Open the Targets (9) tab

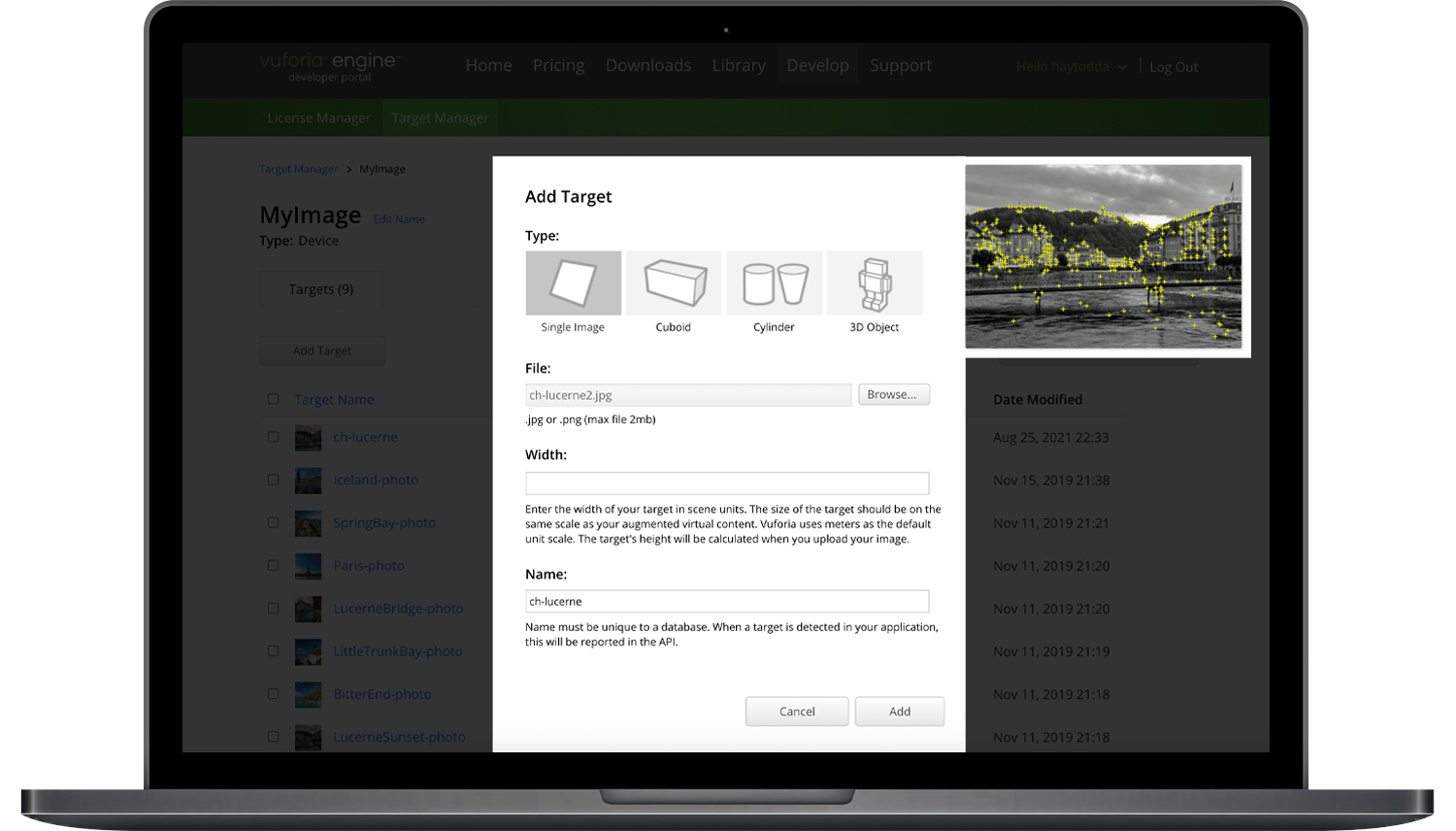pyautogui.click(x=321, y=289)
